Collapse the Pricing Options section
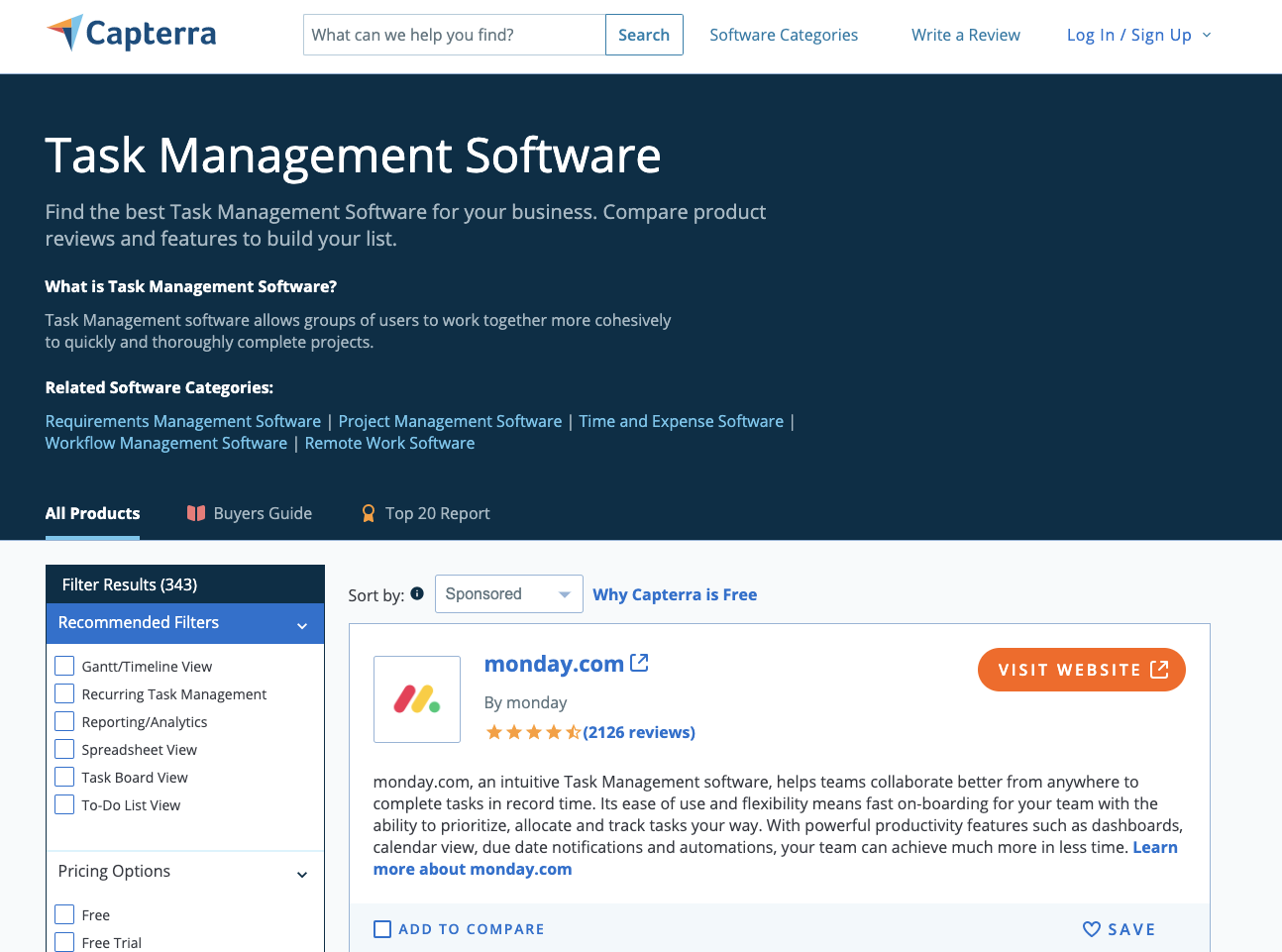This screenshot has width=1282, height=952. [x=185, y=872]
